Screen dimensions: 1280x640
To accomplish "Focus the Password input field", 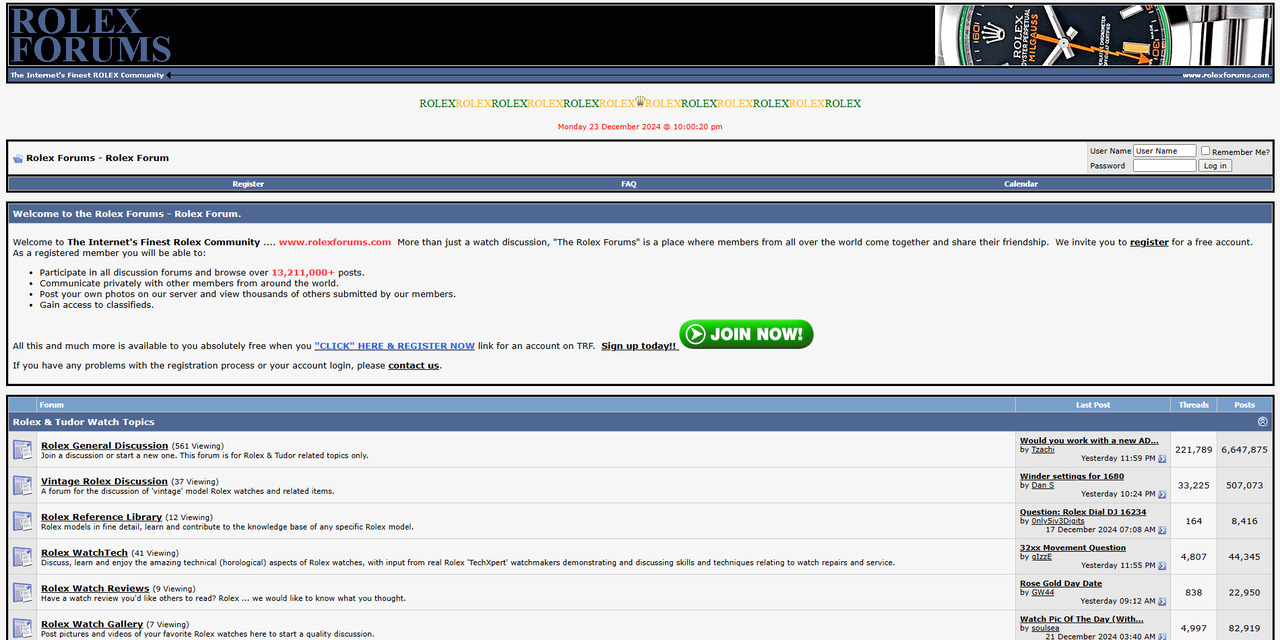I will point(1164,166).
